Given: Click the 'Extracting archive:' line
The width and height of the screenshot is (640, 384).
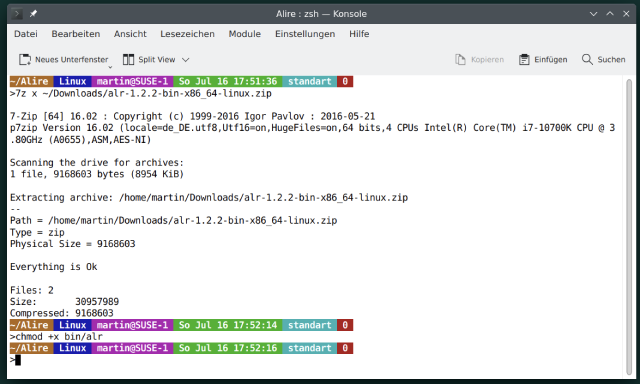Looking at the screenshot, I should 209,198.
